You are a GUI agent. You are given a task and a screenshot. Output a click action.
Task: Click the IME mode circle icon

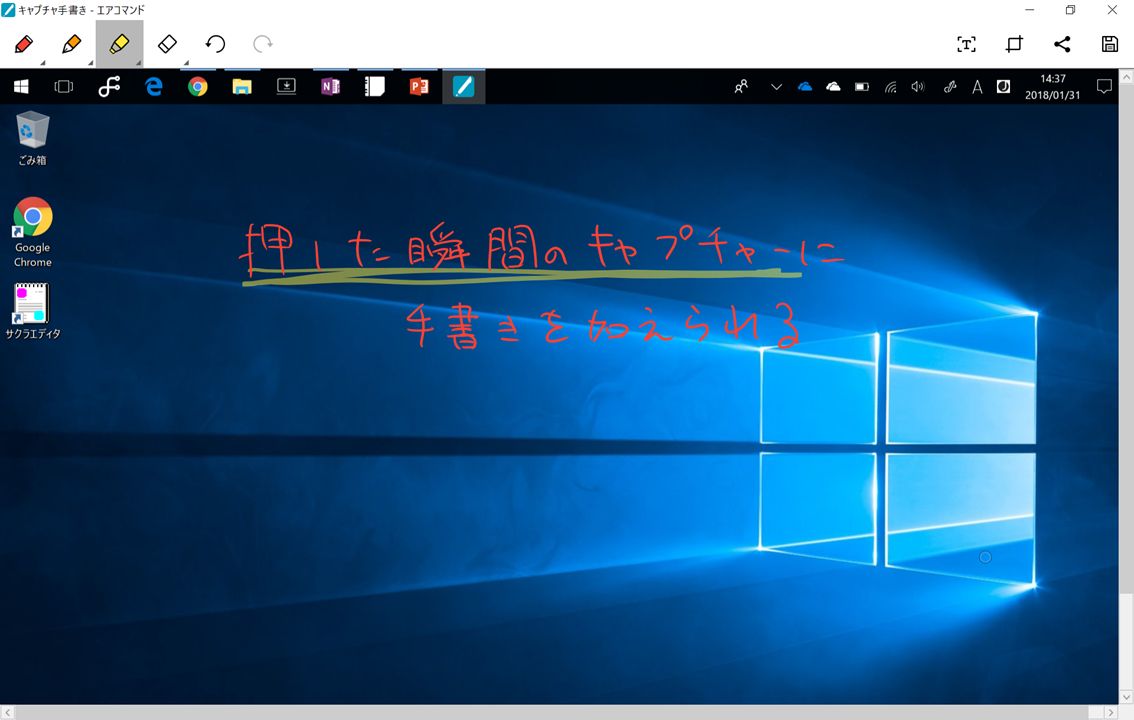point(1003,87)
